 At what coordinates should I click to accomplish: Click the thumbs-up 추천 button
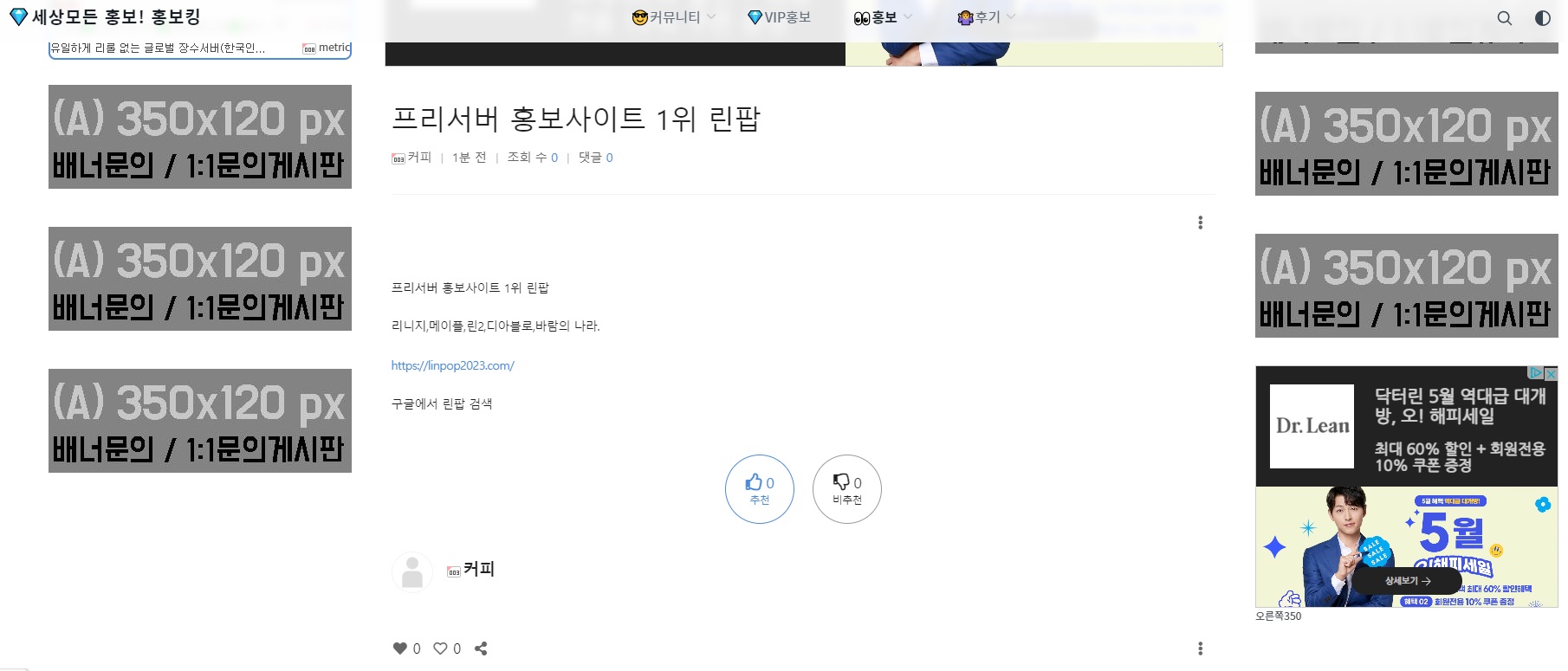pyautogui.click(x=760, y=489)
